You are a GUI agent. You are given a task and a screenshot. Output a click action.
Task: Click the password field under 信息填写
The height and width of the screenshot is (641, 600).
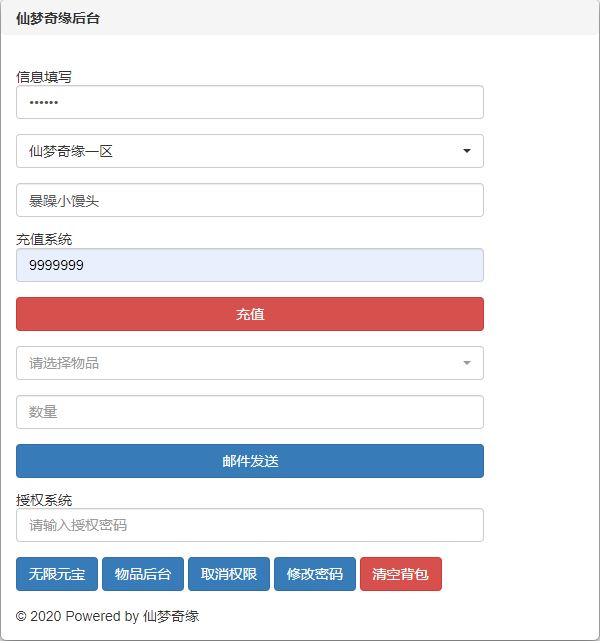(x=249, y=102)
